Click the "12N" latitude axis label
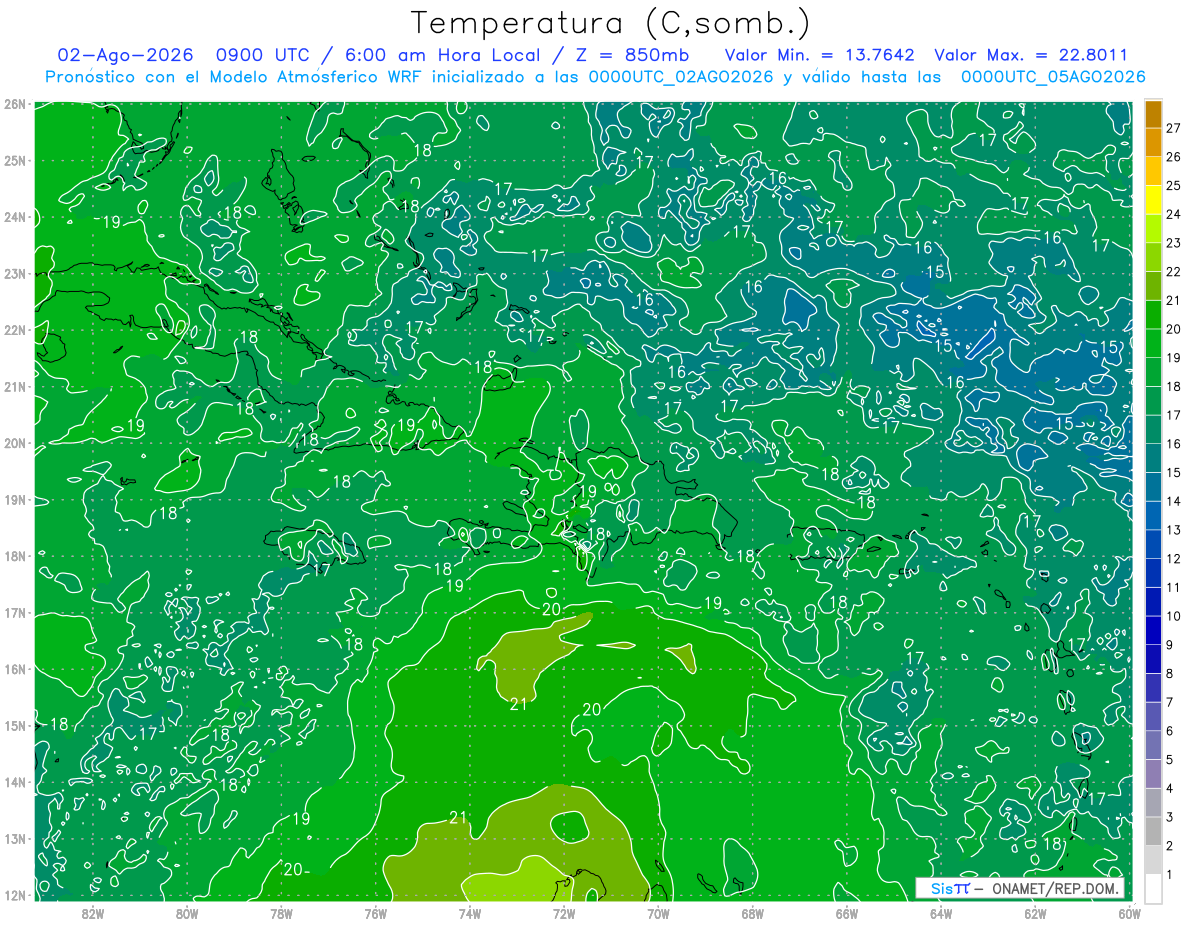 coord(14,895)
